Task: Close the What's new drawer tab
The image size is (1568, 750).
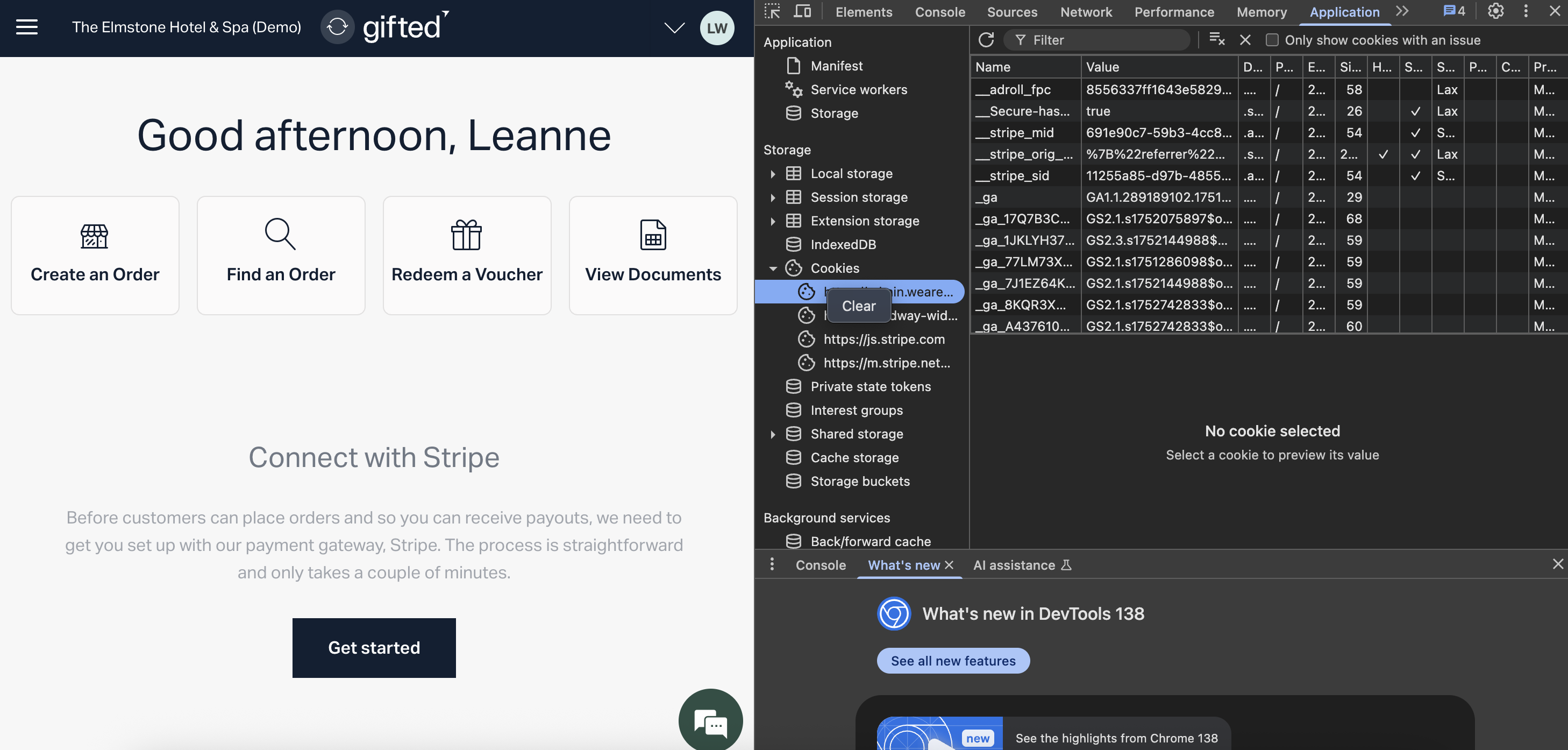Action: point(949,565)
